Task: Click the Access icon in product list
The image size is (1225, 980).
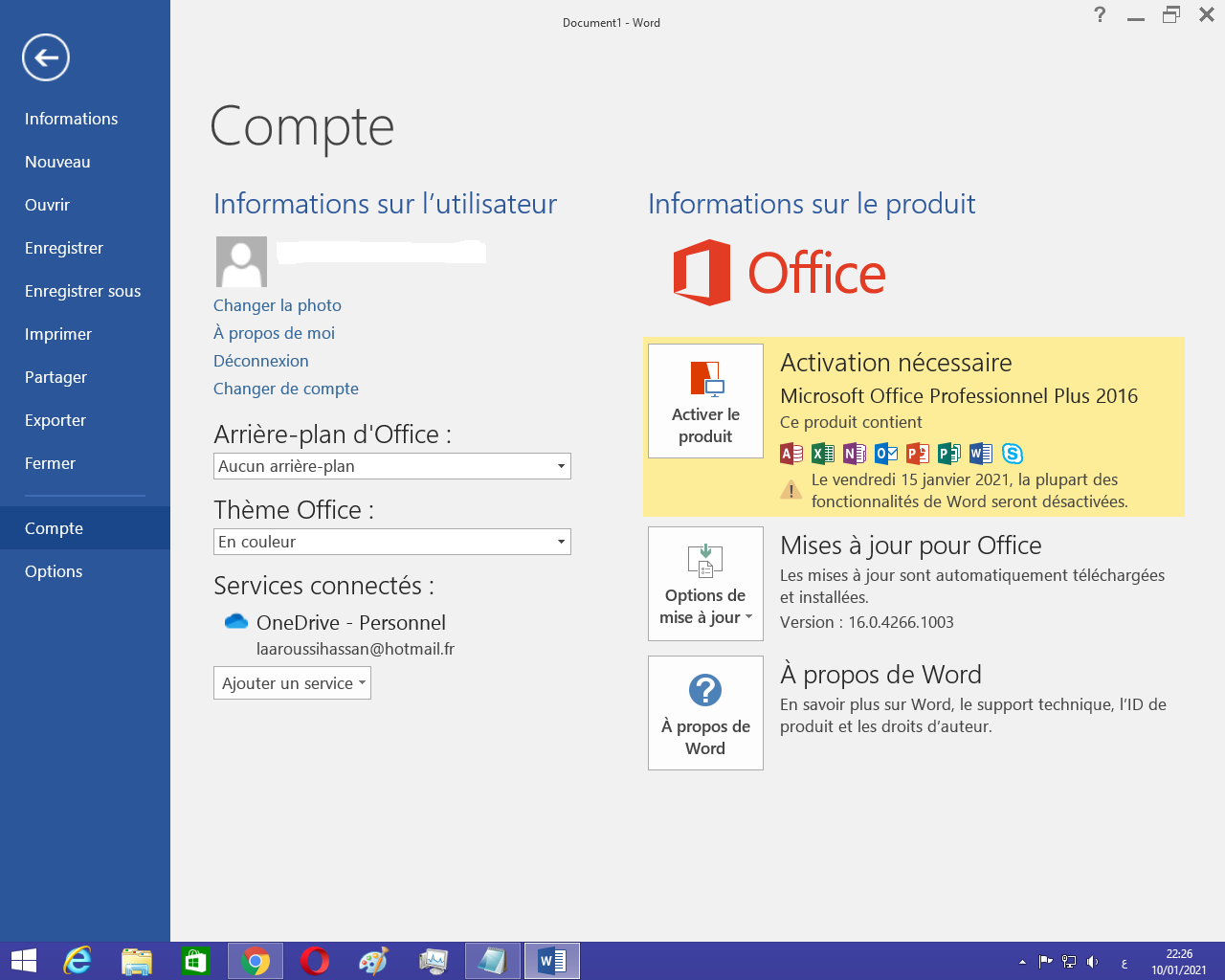Action: [791, 454]
